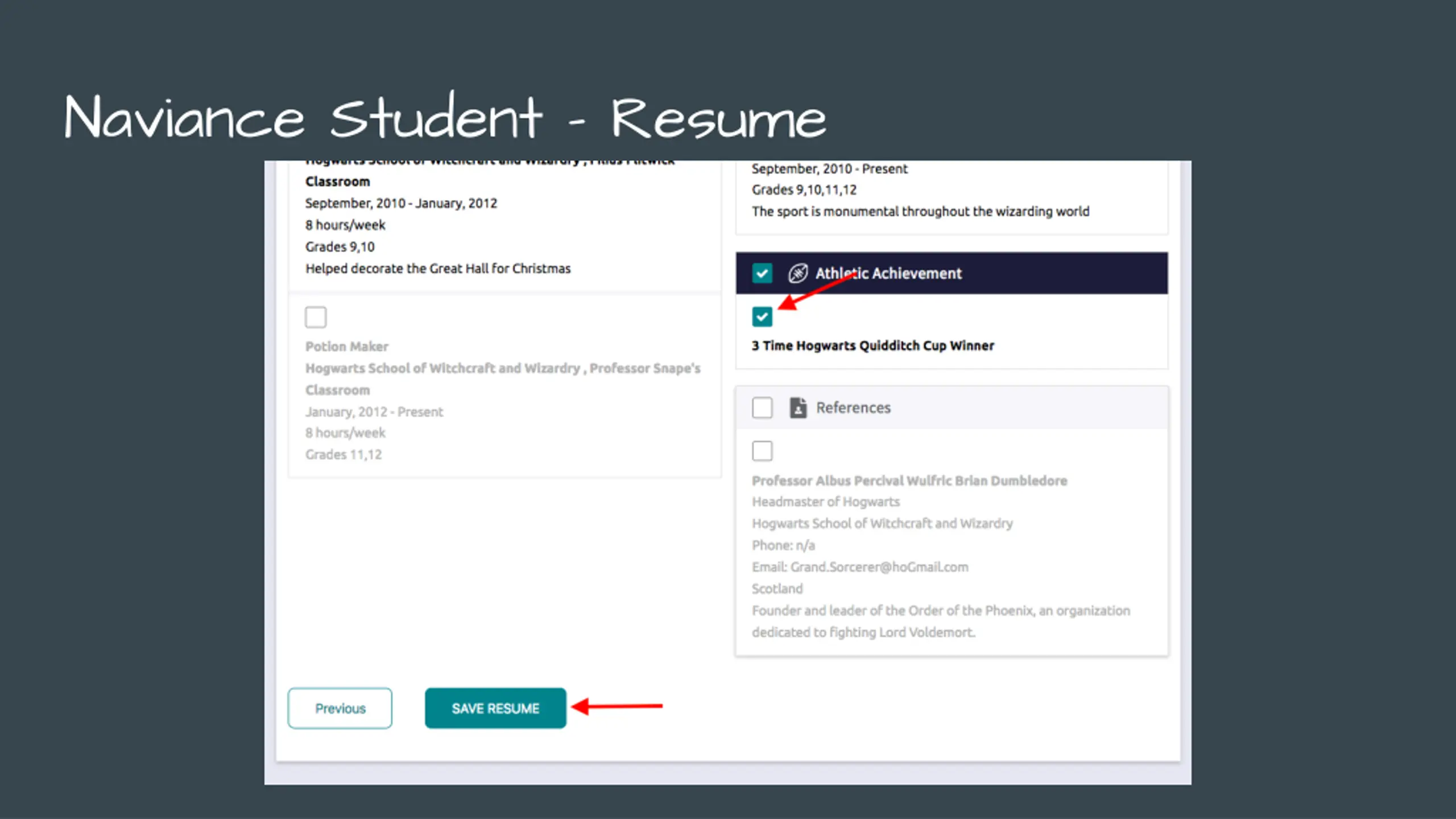The width and height of the screenshot is (1456, 819).
Task: Click the SAVE RESUME button
Action: click(495, 708)
